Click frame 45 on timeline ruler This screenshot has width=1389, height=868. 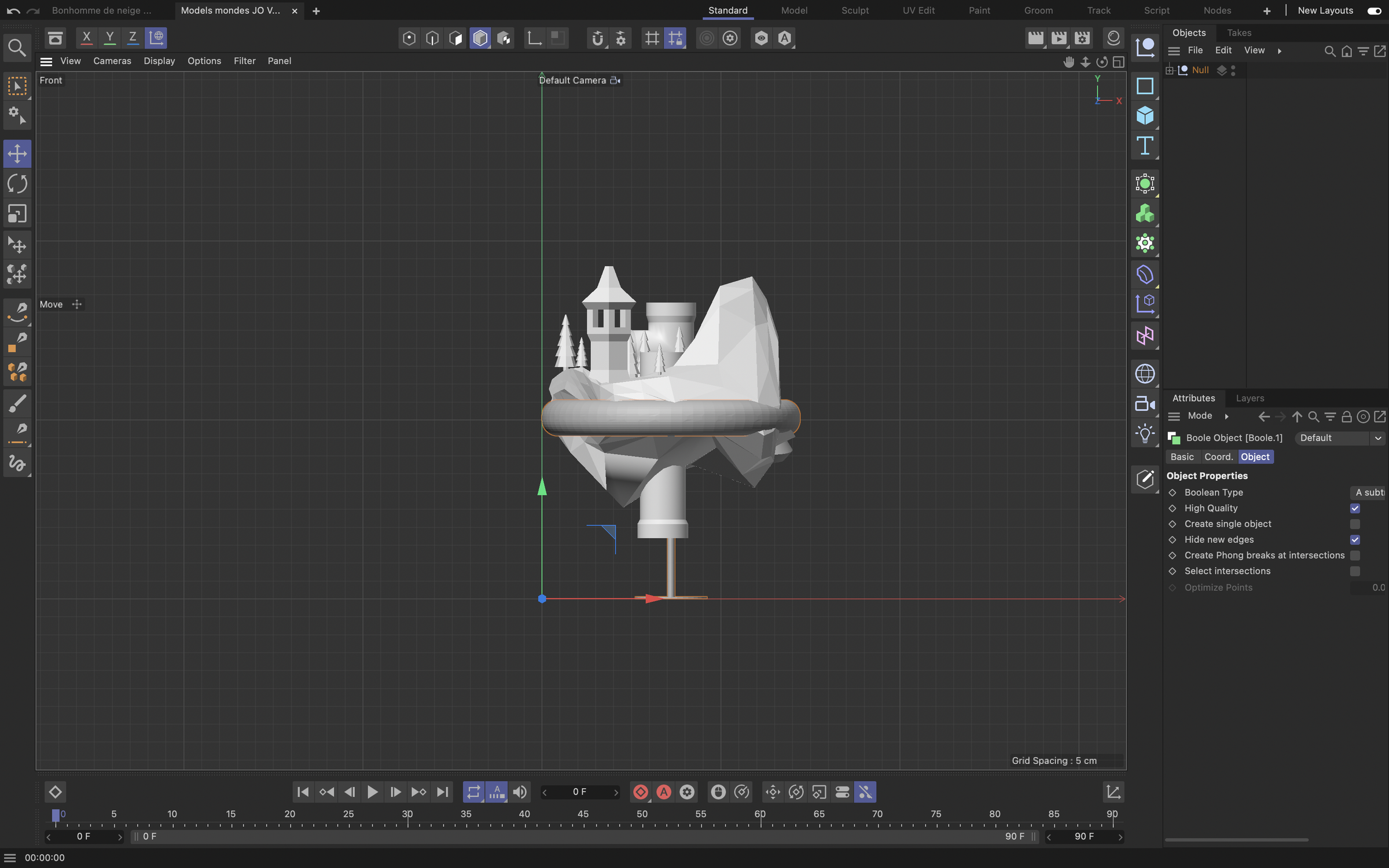pos(583,814)
